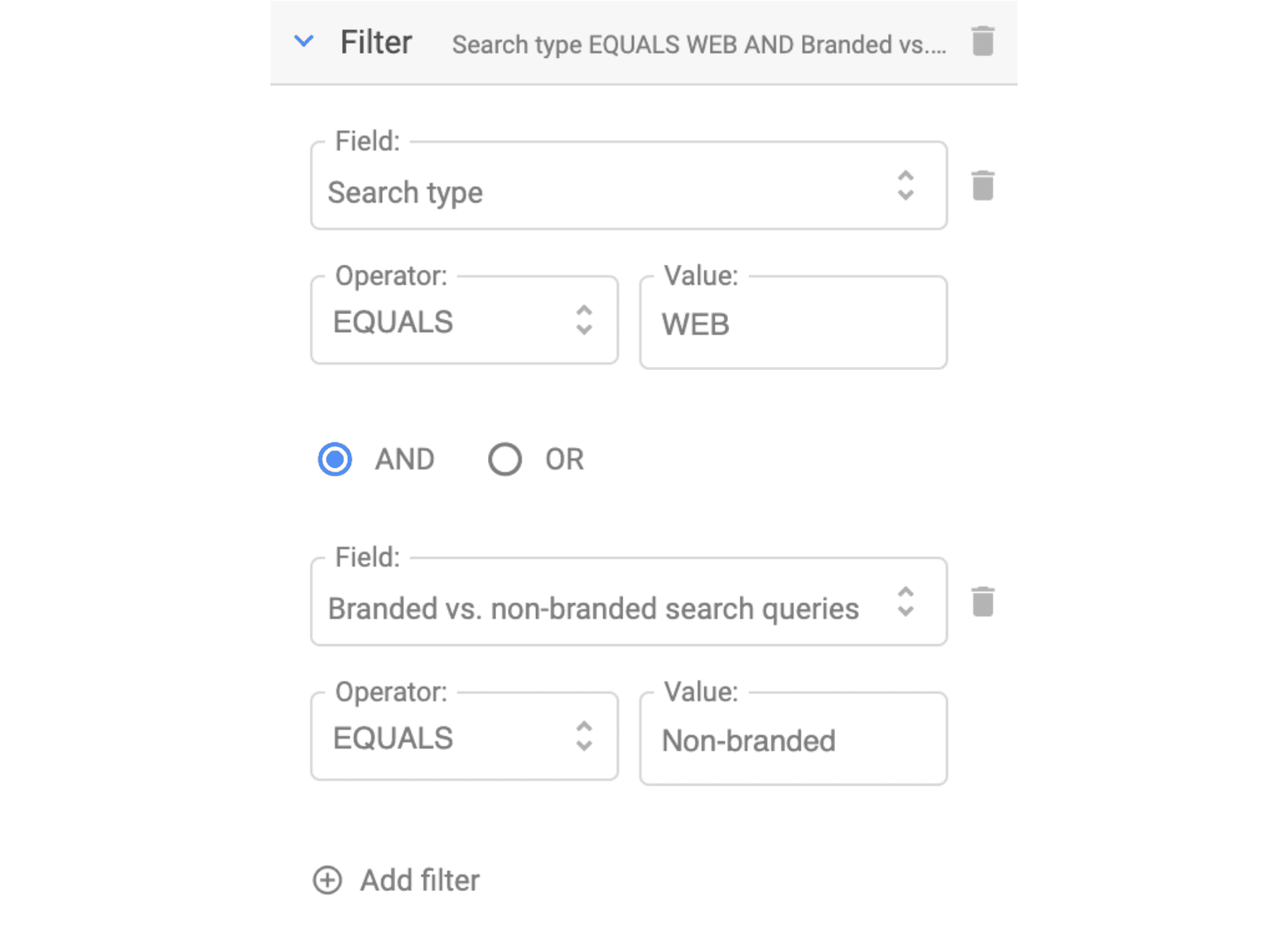The width and height of the screenshot is (1288, 931).
Task: Delete the Branded vs. non-branded filter condition
Action: click(x=982, y=602)
